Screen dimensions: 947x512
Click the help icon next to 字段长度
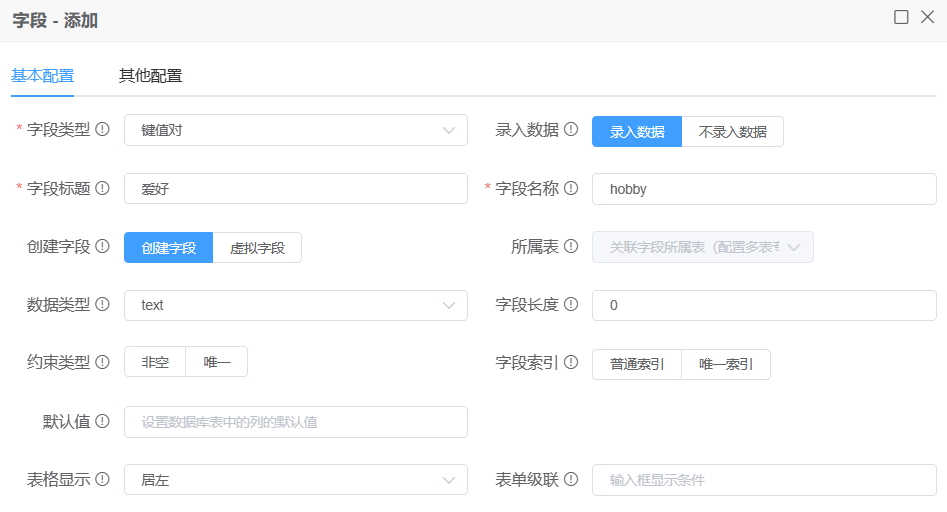571,305
